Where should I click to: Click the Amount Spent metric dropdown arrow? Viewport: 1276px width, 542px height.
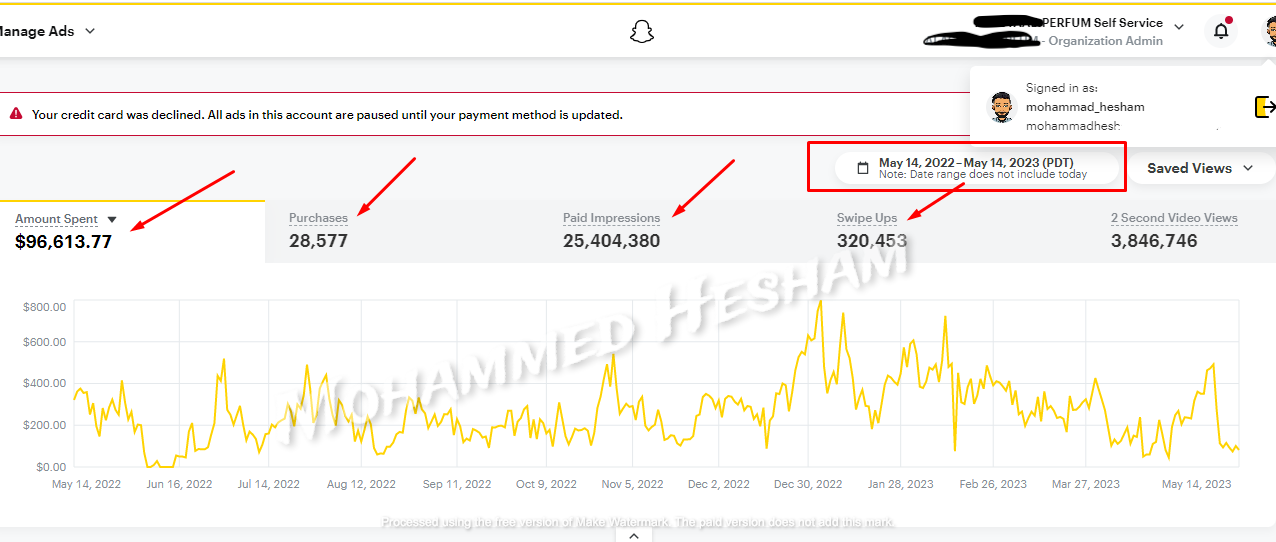pyautogui.click(x=112, y=220)
